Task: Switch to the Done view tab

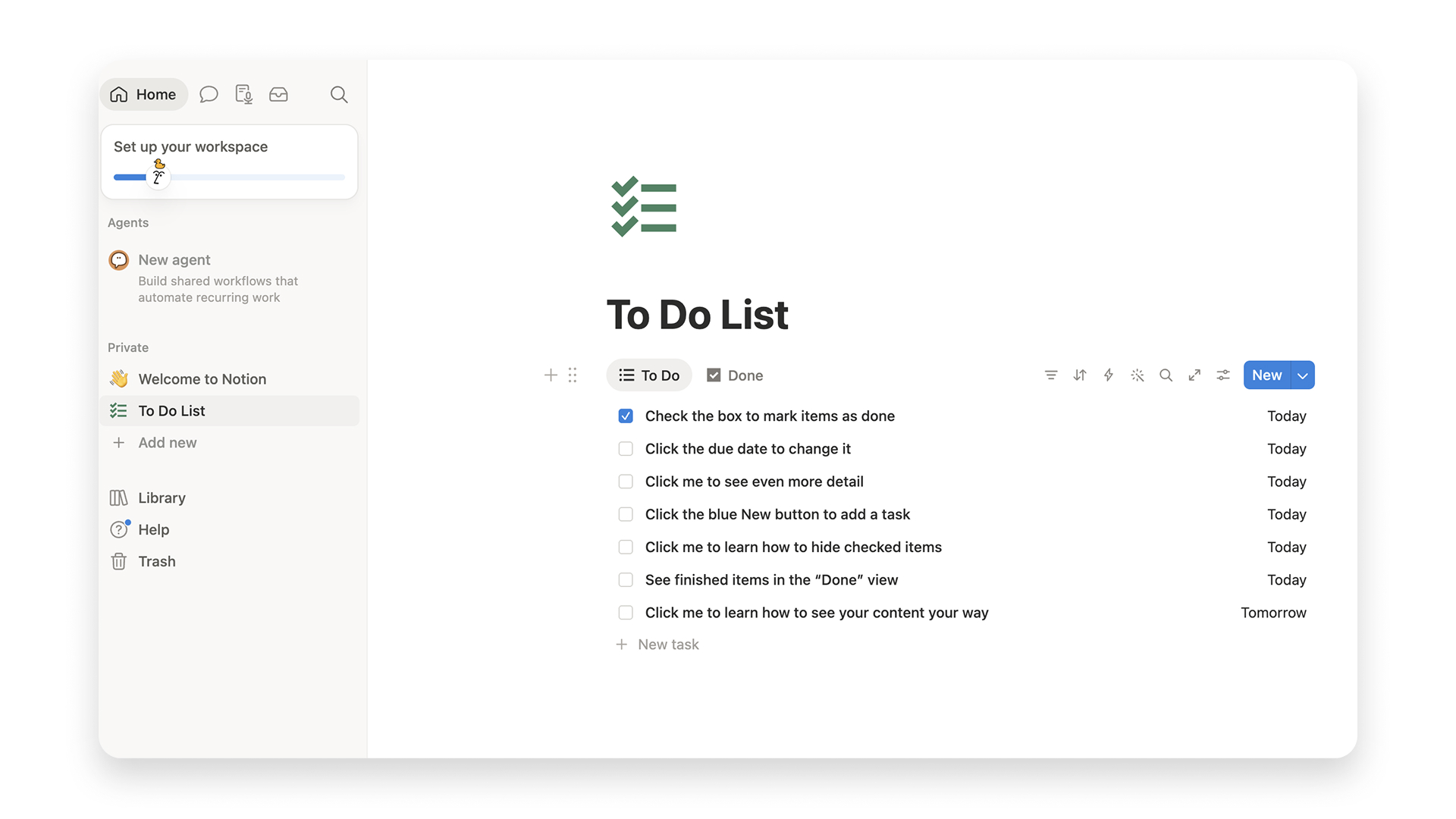Action: pyautogui.click(x=735, y=375)
